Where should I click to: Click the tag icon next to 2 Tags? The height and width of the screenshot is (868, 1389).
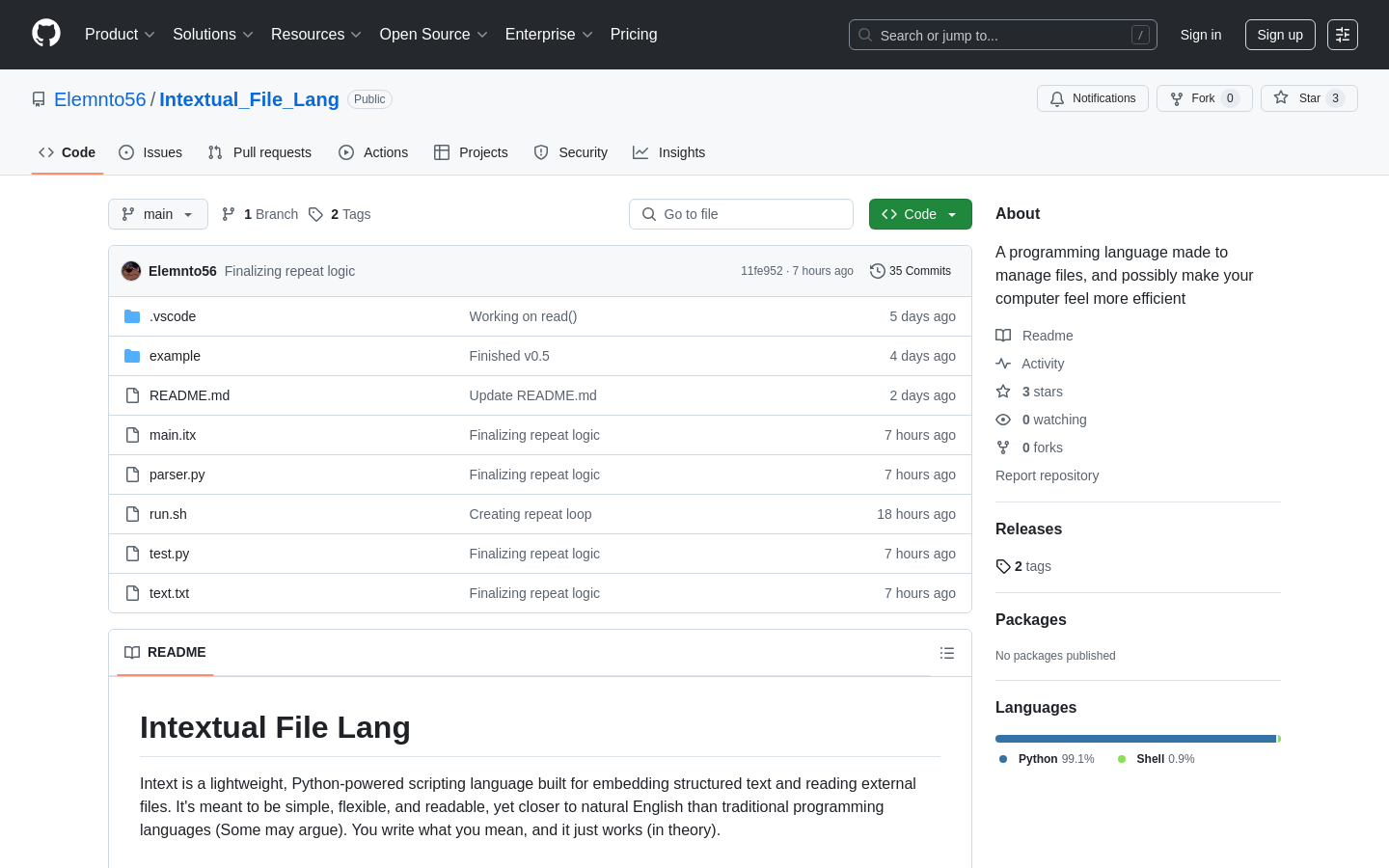click(x=315, y=214)
